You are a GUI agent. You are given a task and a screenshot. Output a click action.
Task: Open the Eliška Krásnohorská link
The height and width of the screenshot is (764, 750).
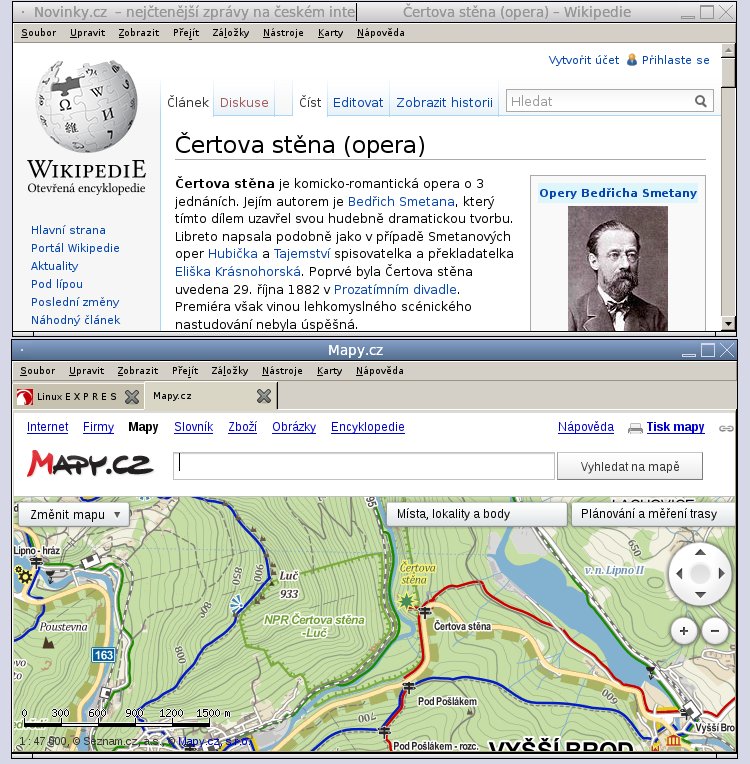pyautogui.click(x=238, y=271)
